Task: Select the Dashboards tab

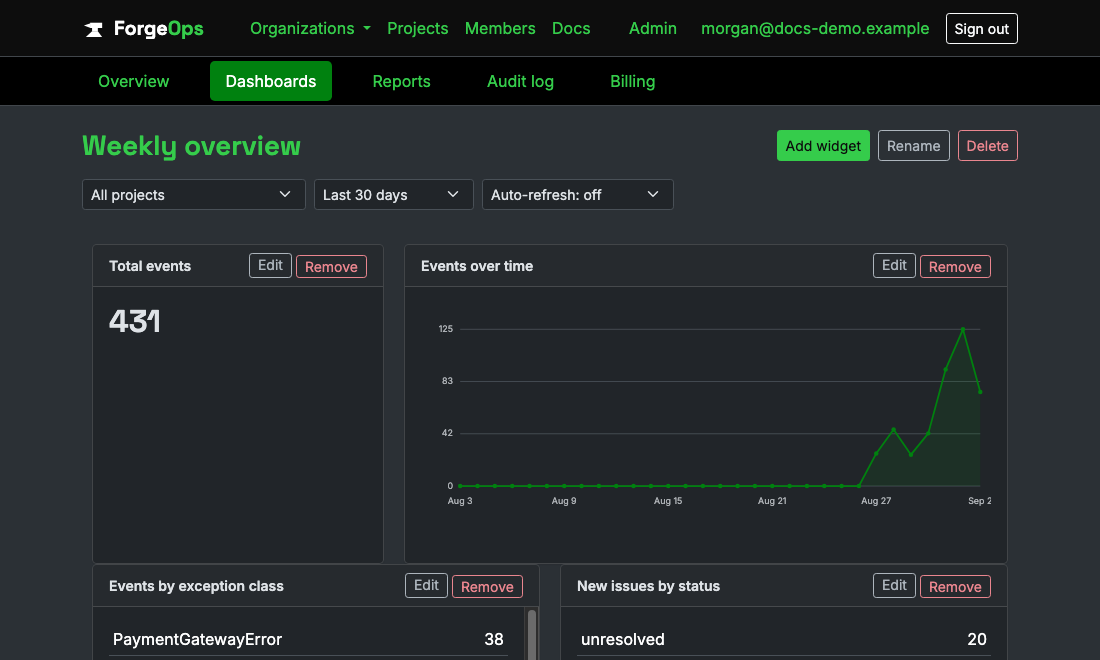Action: point(271,81)
